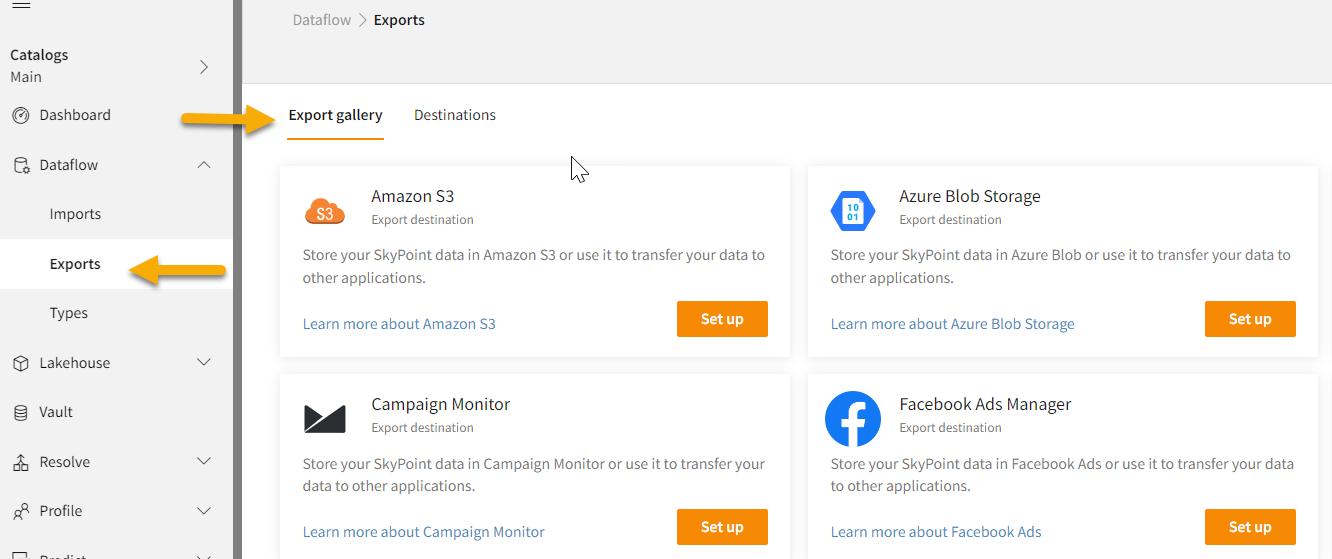
Task: Set up the Amazon S3 export
Action: click(x=722, y=319)
